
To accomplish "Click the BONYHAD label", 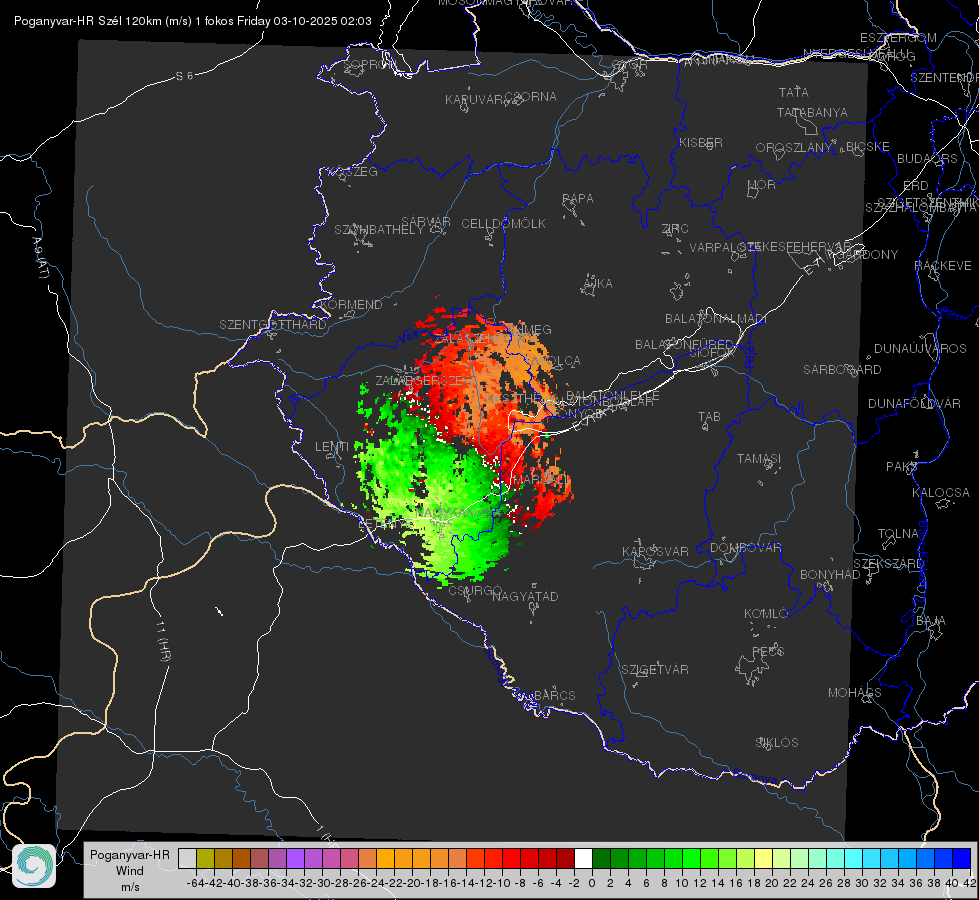I will click(830, 575).
